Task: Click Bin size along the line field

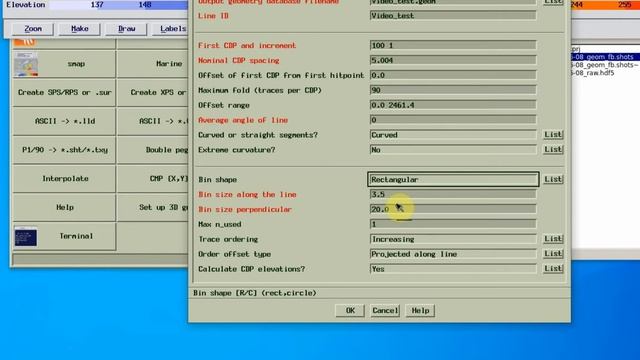Action: [x=453, y=194]
